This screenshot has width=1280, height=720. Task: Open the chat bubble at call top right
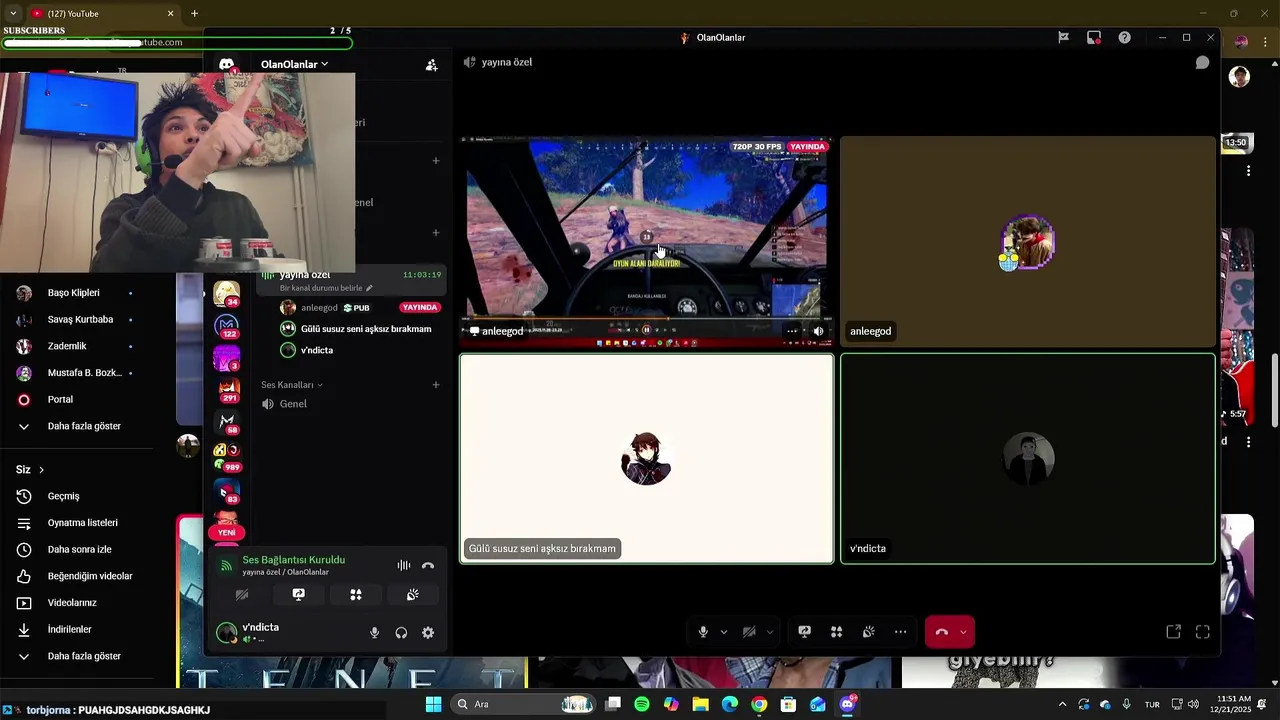(x=1202, y=62)
